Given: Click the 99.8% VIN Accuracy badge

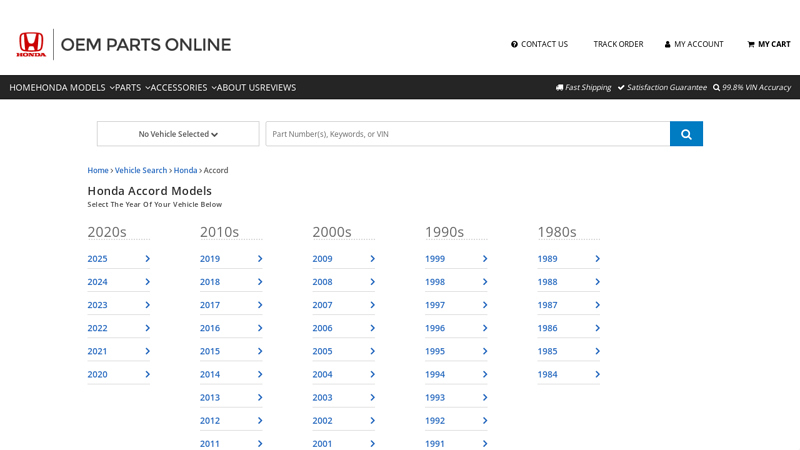Looking at the screenshot, I should coord(751,87).
